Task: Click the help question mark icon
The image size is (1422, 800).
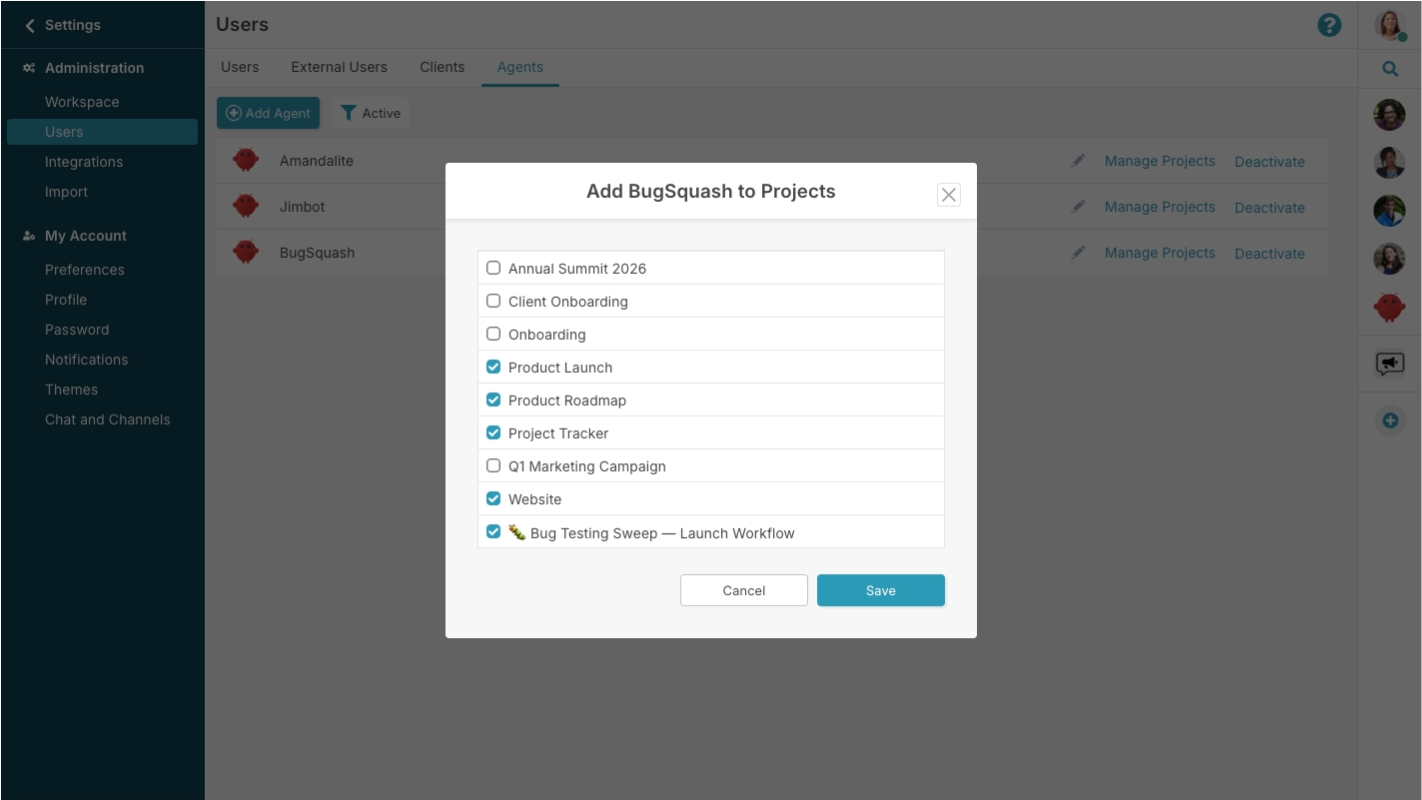Action: (1329, 25)
